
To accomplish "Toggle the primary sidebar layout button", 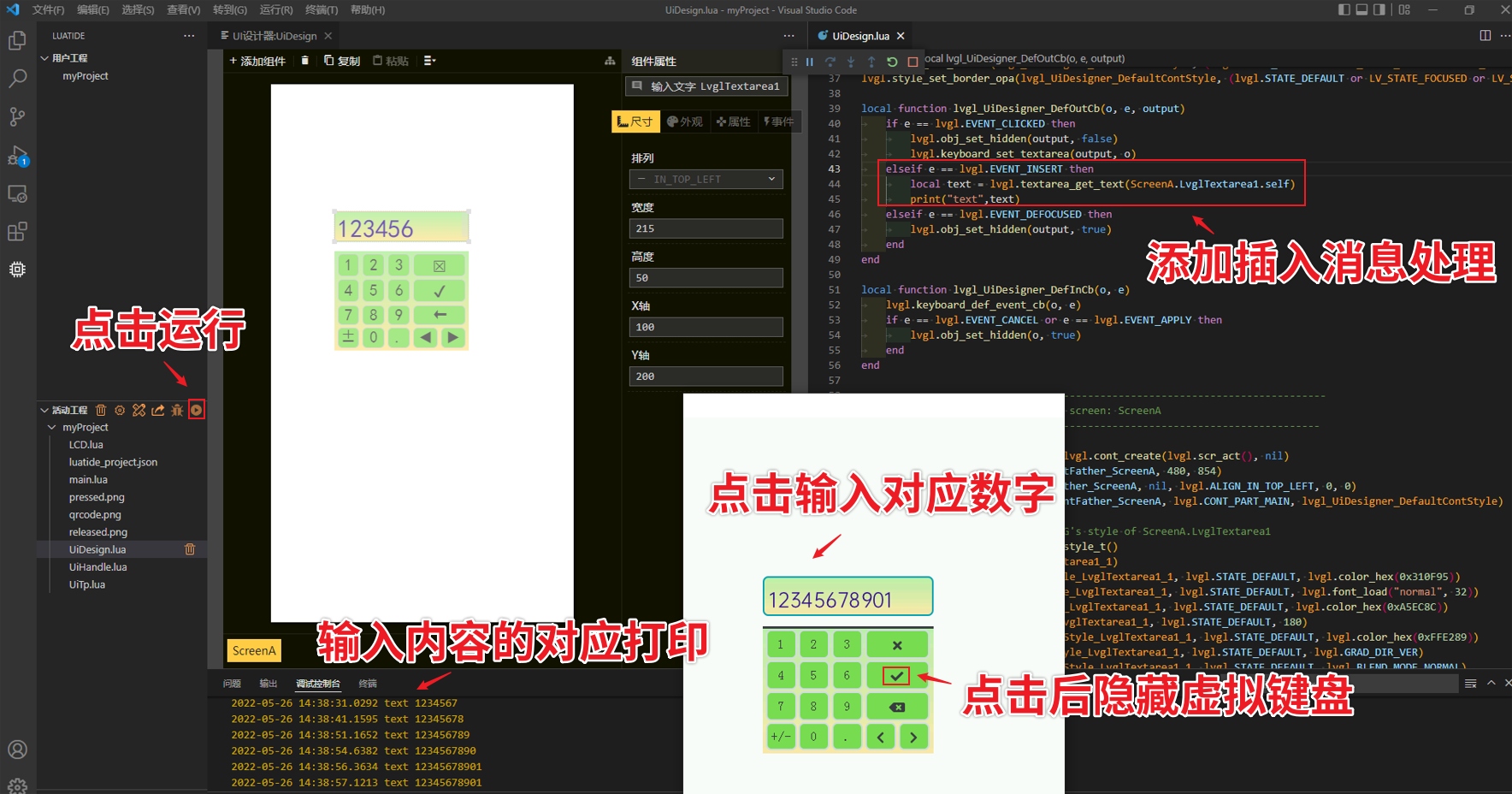I will pyautogui.click(x=1343, y=9).
